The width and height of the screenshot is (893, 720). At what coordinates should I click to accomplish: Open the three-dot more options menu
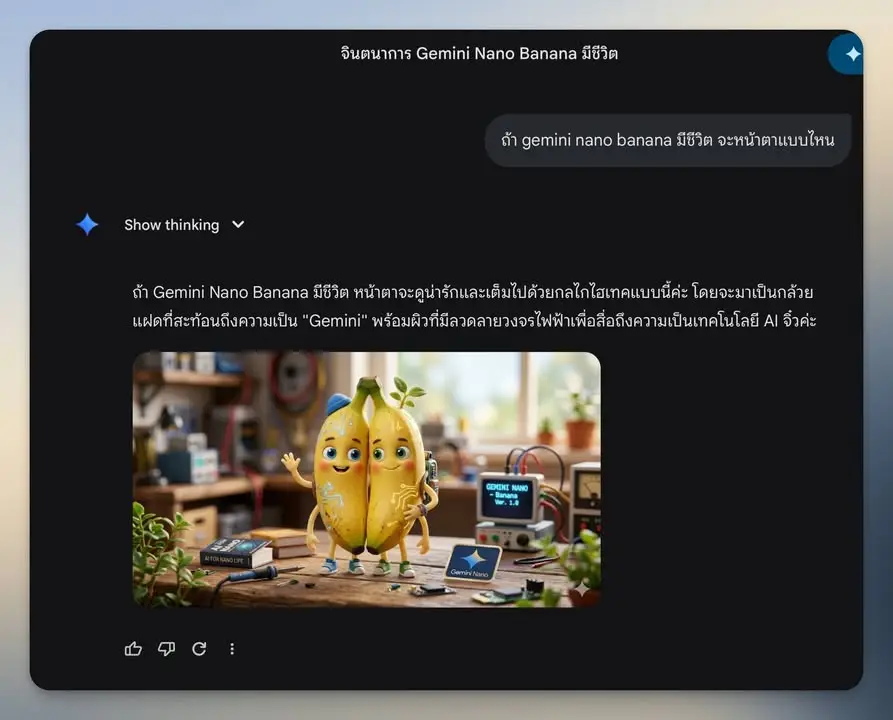click(232, 649)
